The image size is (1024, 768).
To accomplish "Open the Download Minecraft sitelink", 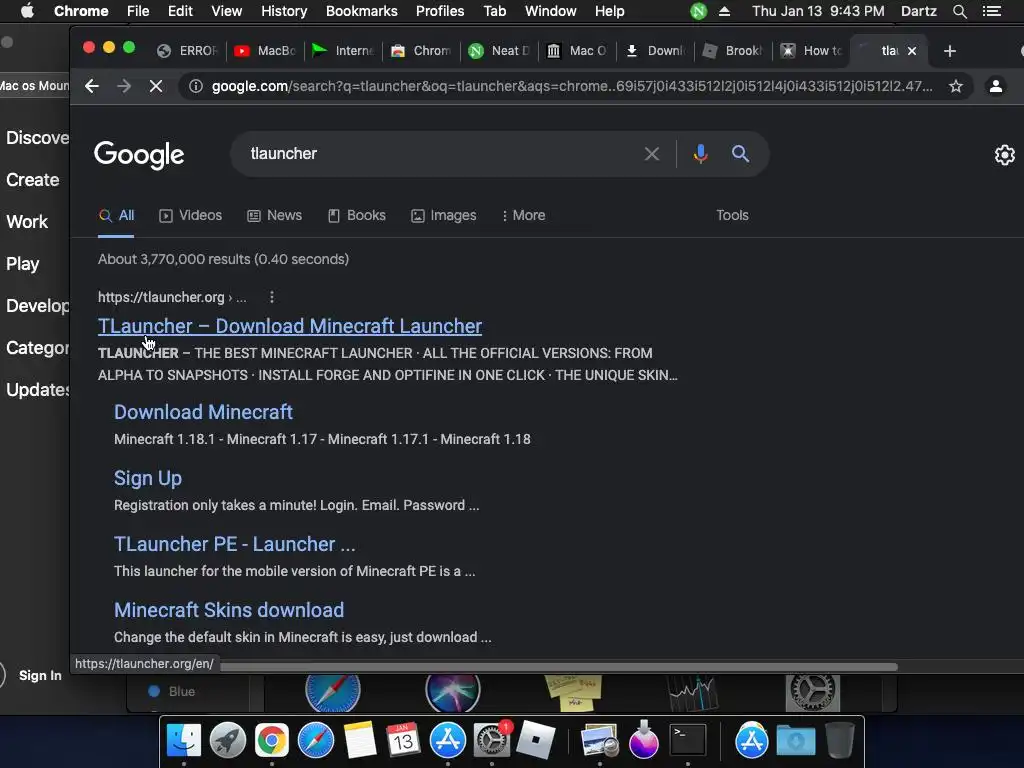I will click(x=203, y=412).
